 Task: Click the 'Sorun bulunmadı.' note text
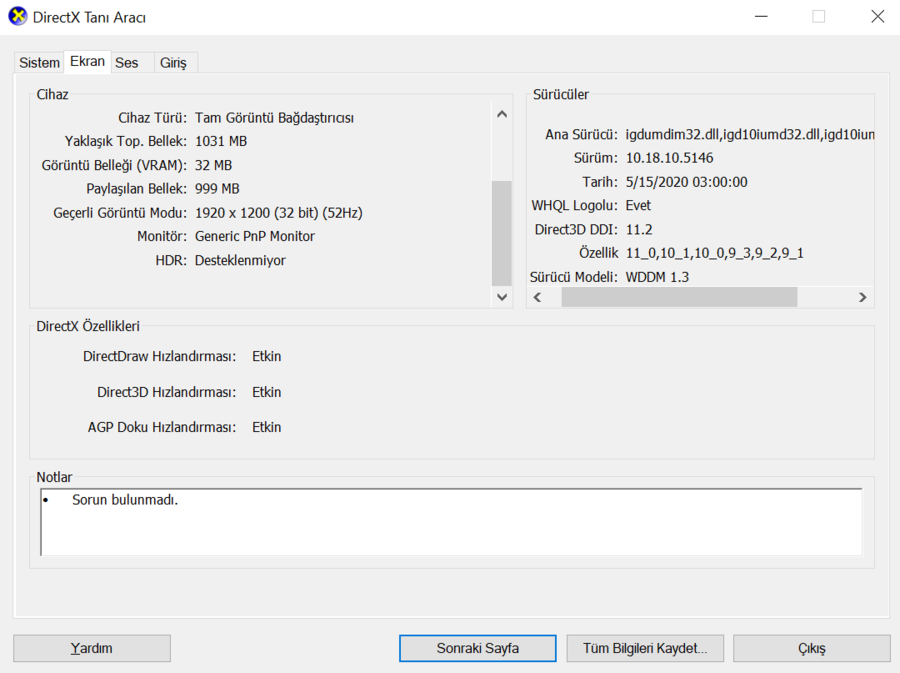[125, 500]
